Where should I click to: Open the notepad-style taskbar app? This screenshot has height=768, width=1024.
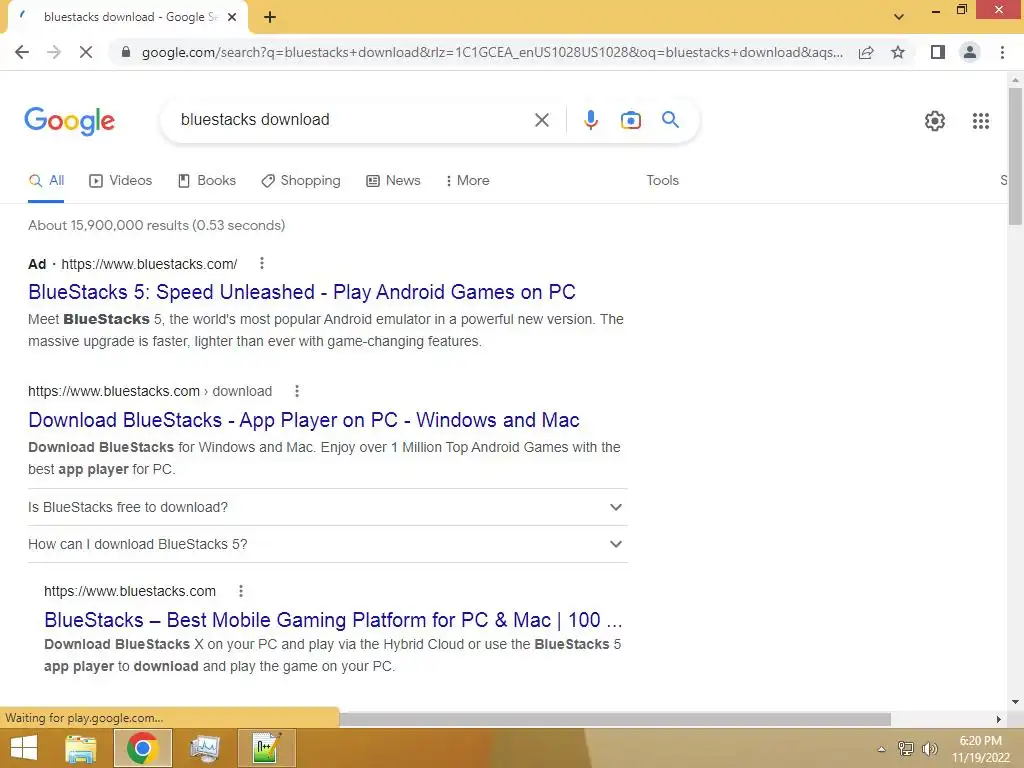(266, 748)
